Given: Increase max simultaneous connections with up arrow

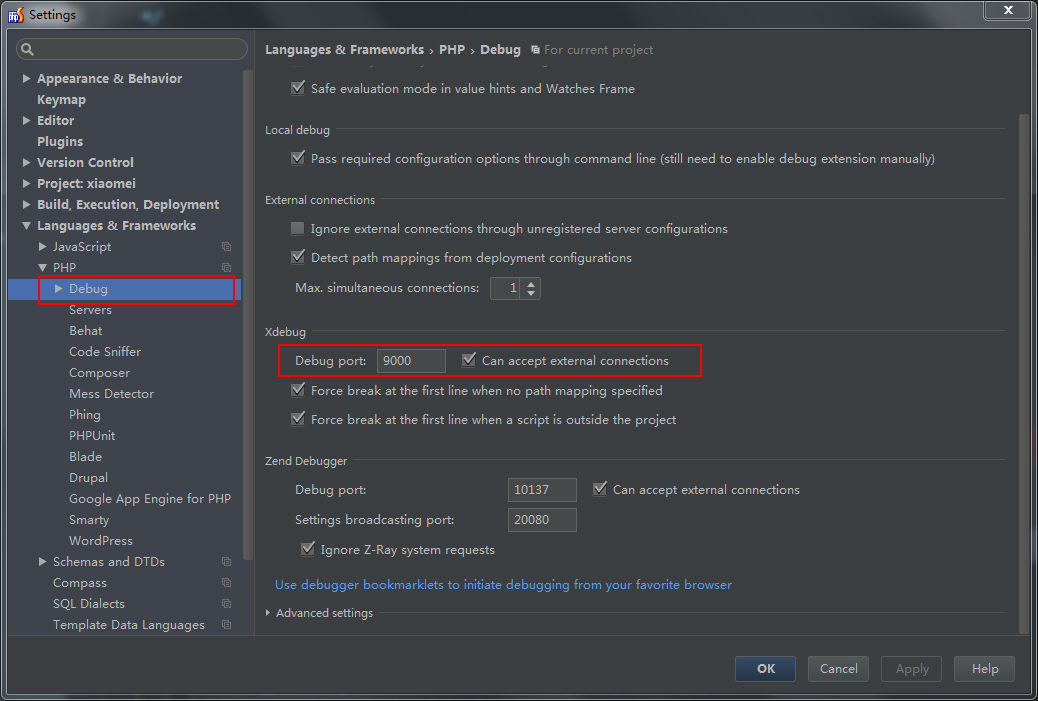Looking at the screenshot, I should click(531, 283).
